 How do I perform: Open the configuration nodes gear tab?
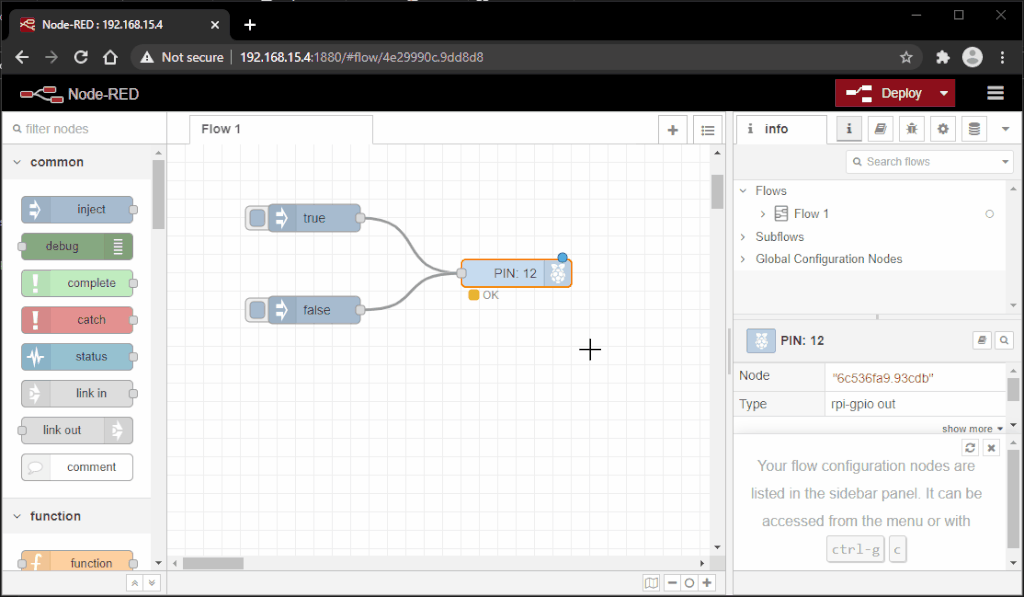pyautogui.click(x=943, y=129)
